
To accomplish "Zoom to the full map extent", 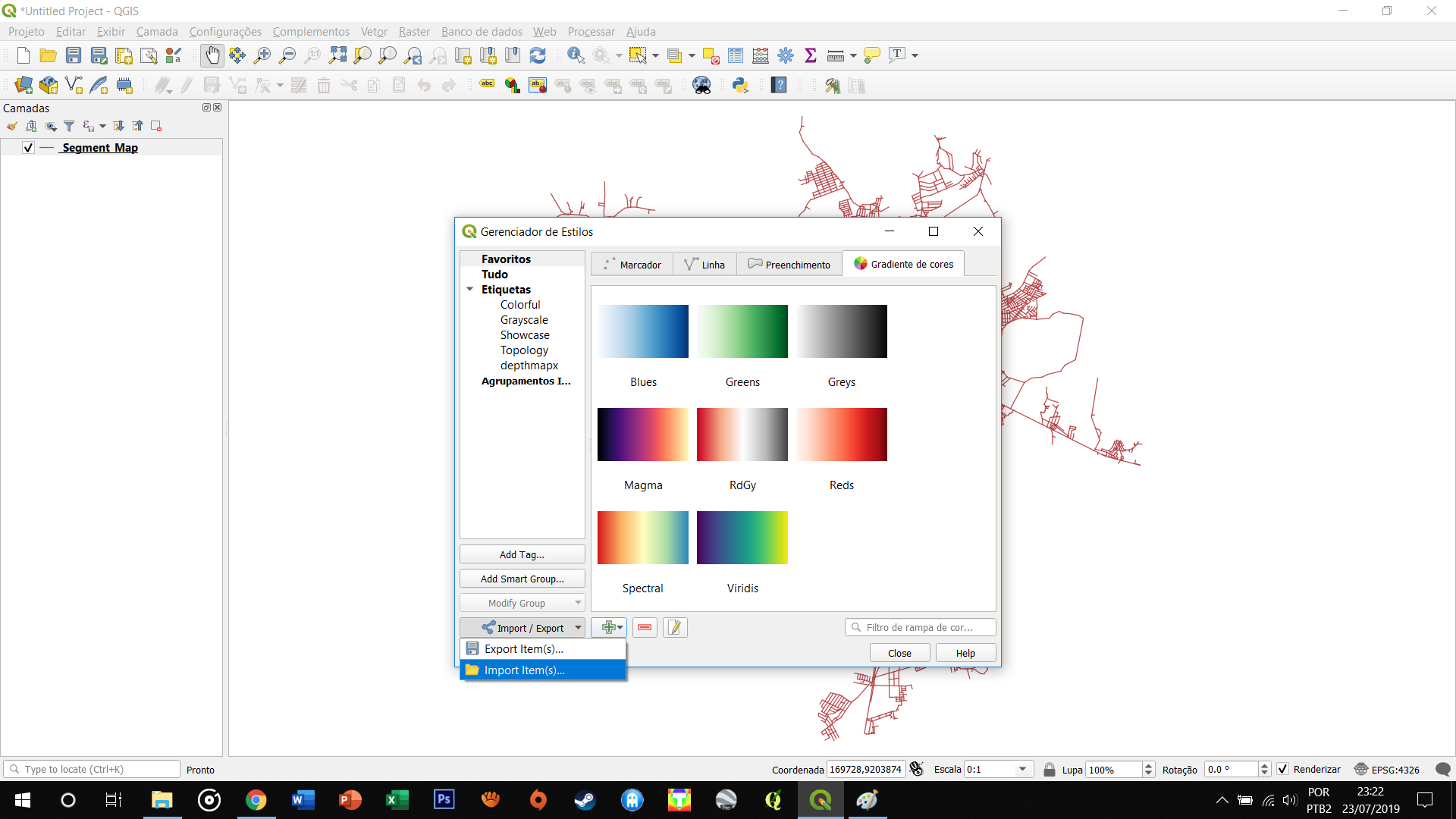I will tap(337, 55).
